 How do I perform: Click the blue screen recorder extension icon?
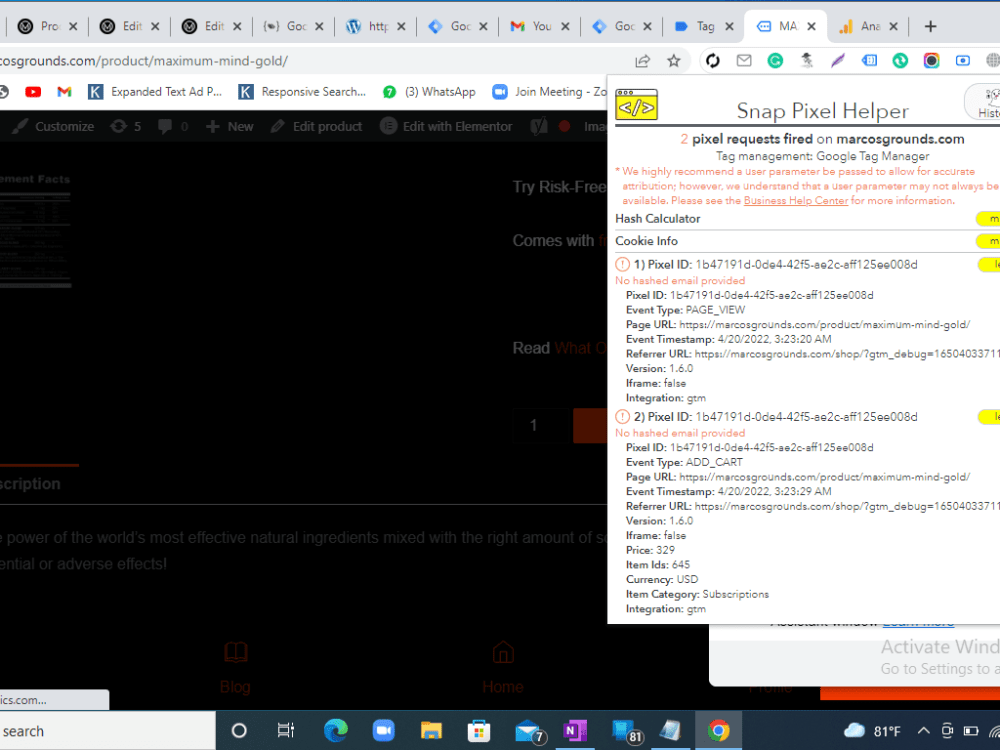click(x=962, y=61)
